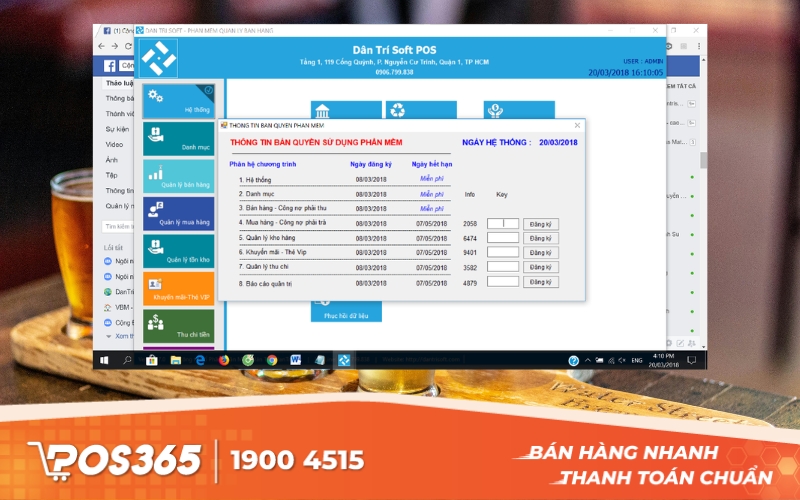Viewport: 800px width, 500px height.
Task: Open Google Chrome from taskbar
Action: click(272, 360)
